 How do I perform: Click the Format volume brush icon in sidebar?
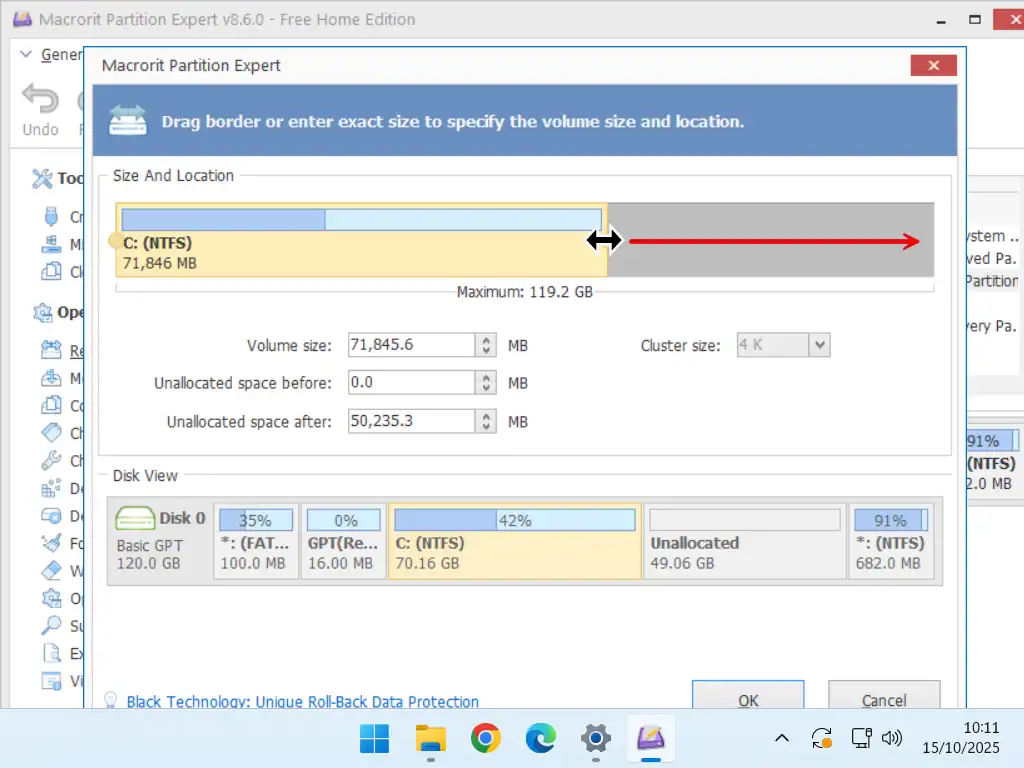(51, 543)
